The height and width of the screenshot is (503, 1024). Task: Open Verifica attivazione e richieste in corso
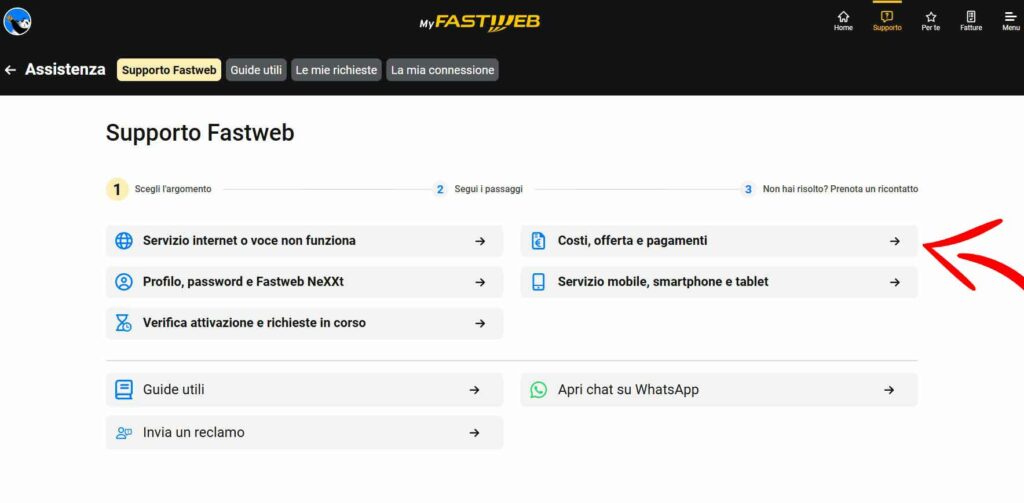(x=304, y=323)
